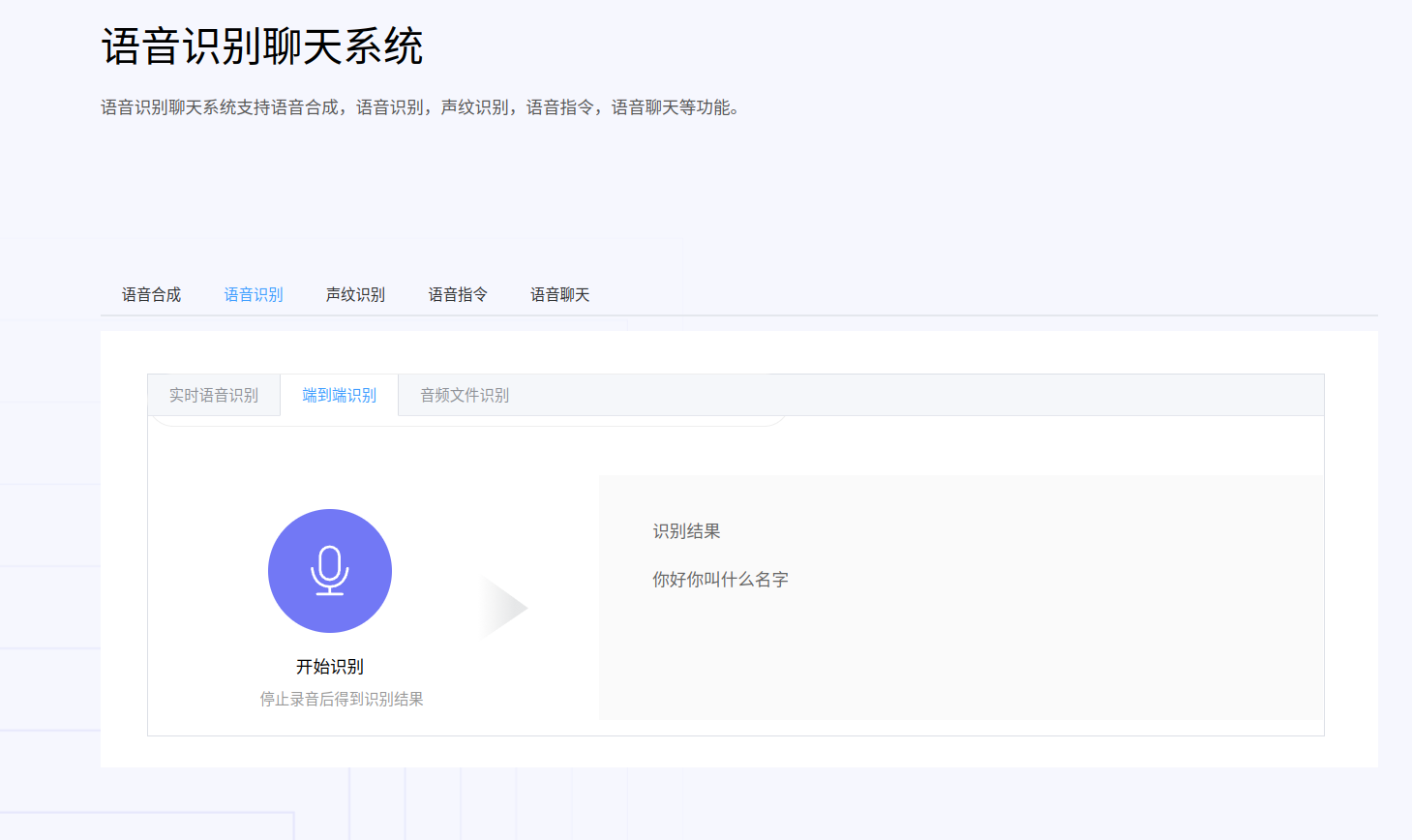1412x840 pixels.
Task: Click the system description sentence below the title
Action: (421, 107)
